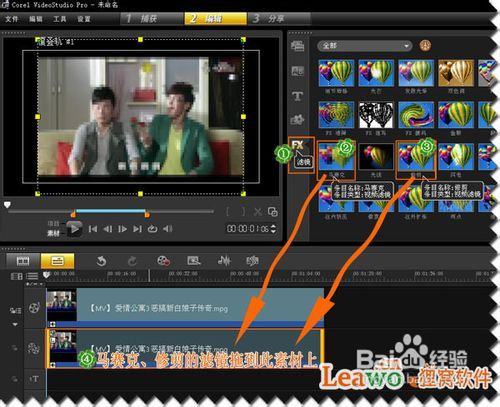This screenshot has width=500, height=407.
Task: Open the 工具 menu
Action: point(60,19)
